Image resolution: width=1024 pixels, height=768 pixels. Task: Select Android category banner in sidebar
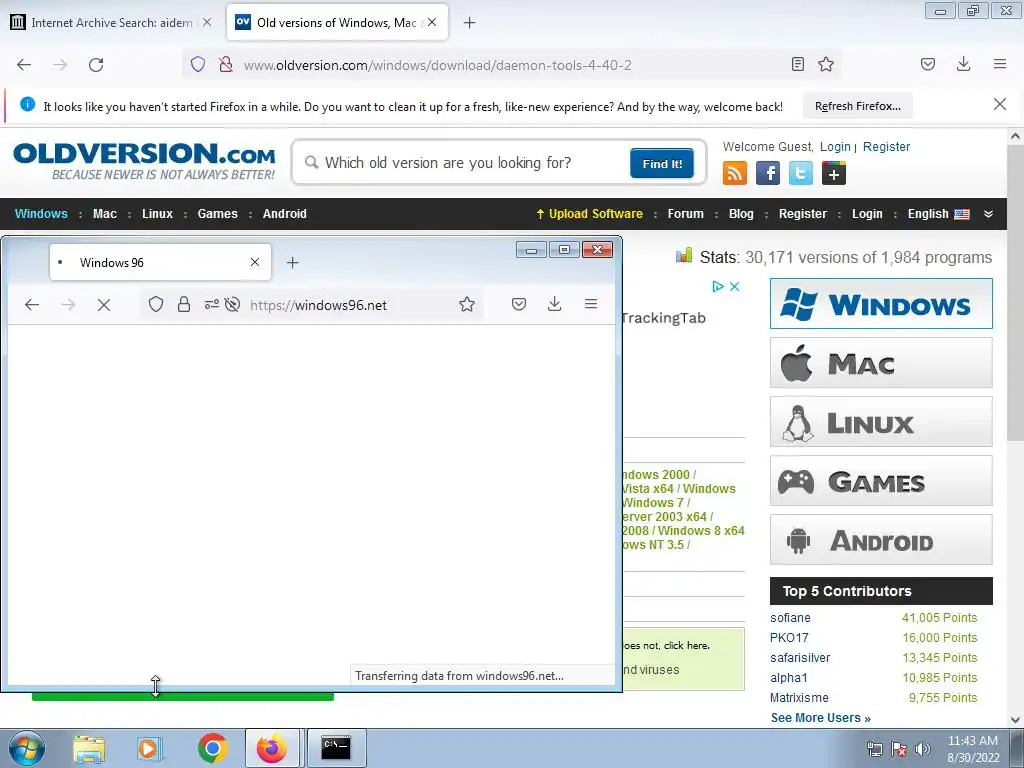[x=881, y=539]
